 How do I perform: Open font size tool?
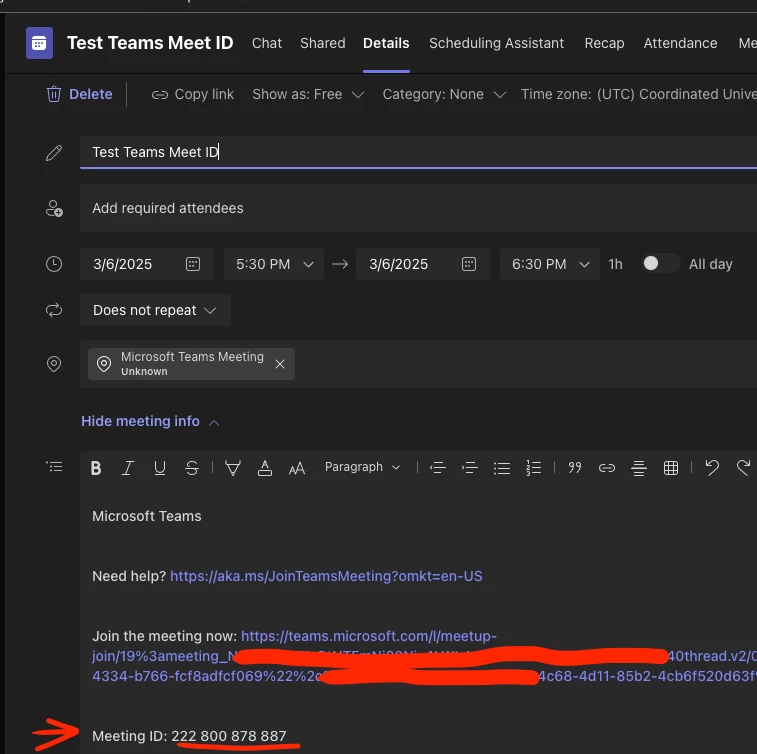point(297,468)
